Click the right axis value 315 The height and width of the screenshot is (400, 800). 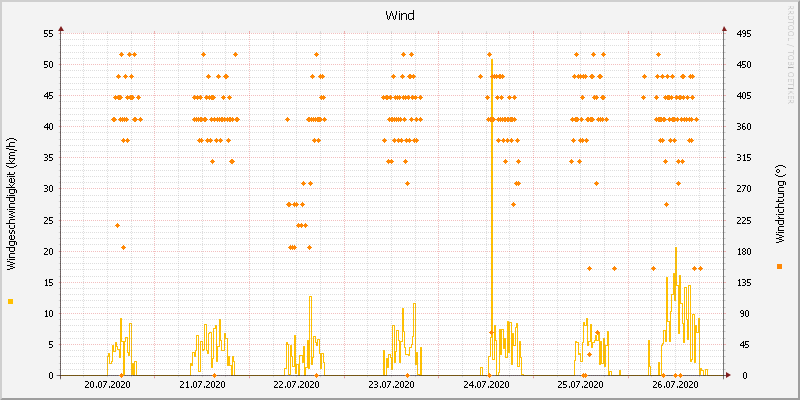744,158
